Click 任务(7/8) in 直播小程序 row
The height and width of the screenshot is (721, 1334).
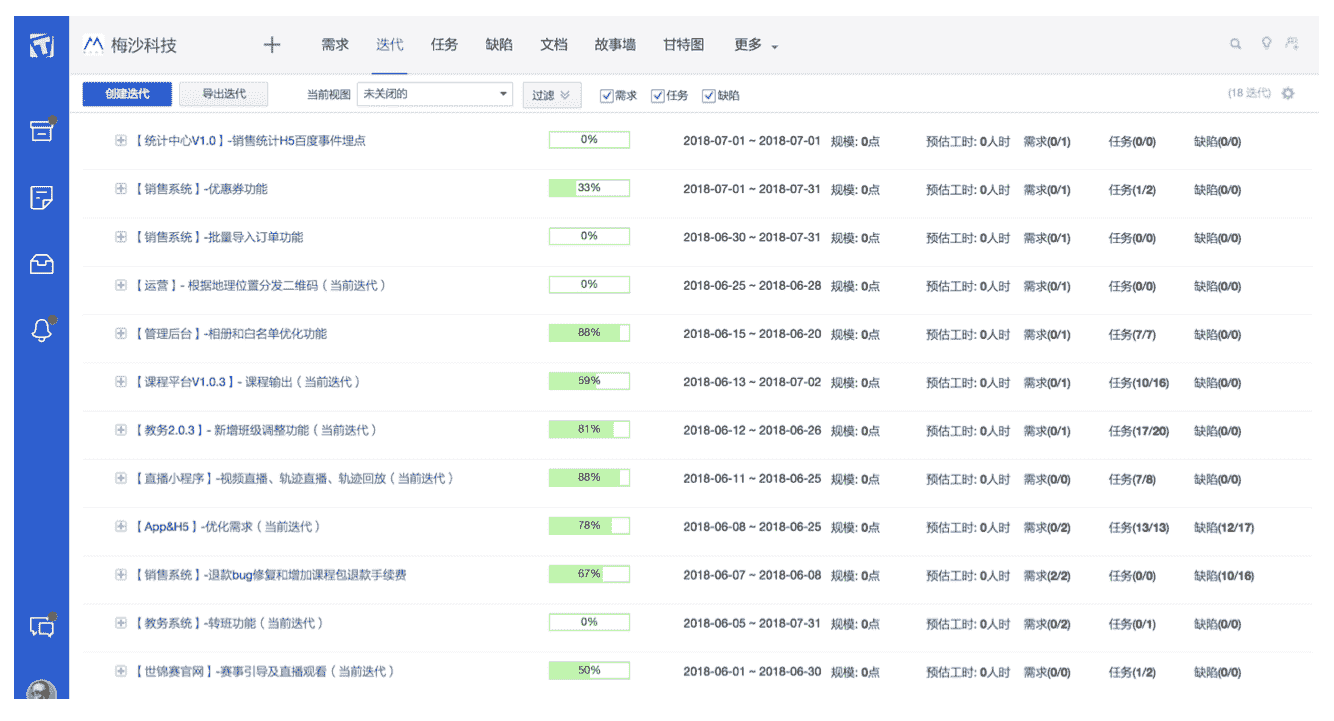click(1133, 479)
